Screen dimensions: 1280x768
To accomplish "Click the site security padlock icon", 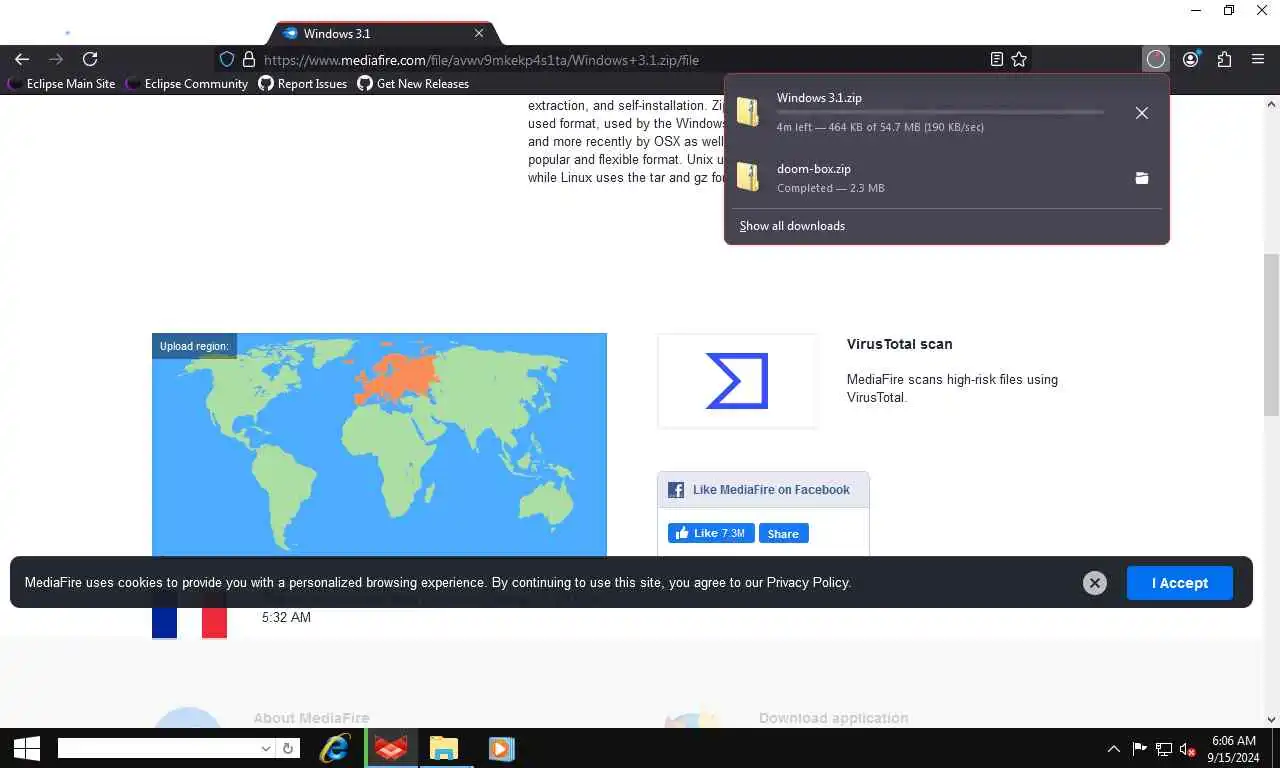I will click(x=249, y=59).
